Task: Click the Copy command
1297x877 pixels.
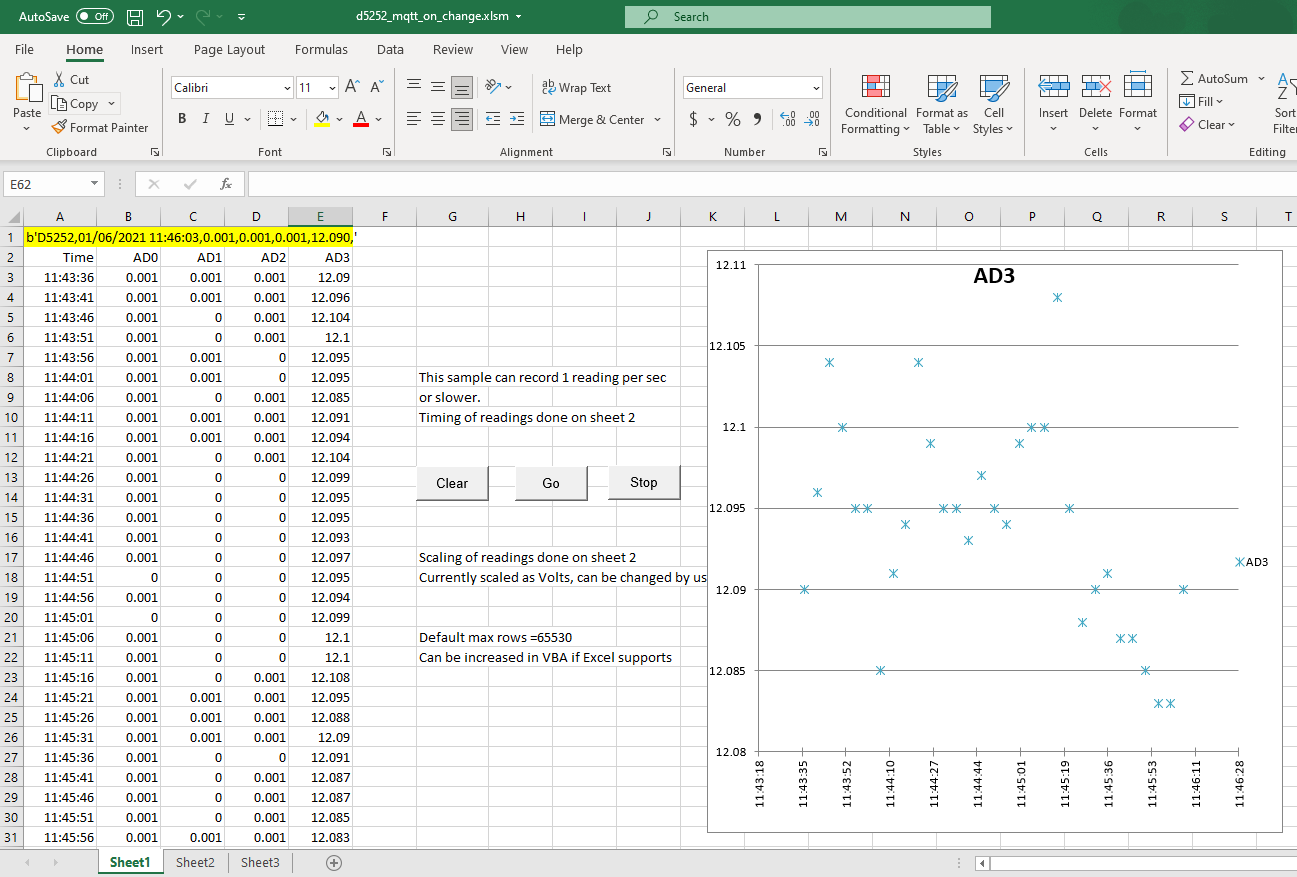Action: [x=77, y=103]
